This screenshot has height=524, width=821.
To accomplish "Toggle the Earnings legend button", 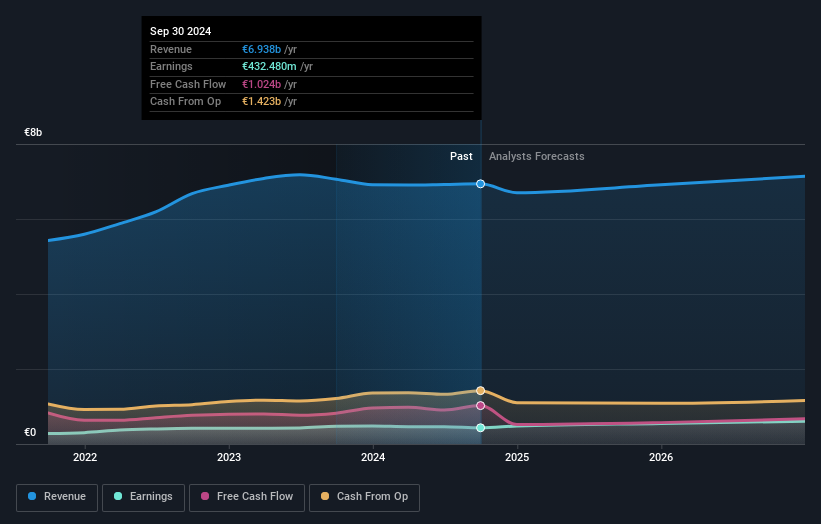I will coord(143,497).
